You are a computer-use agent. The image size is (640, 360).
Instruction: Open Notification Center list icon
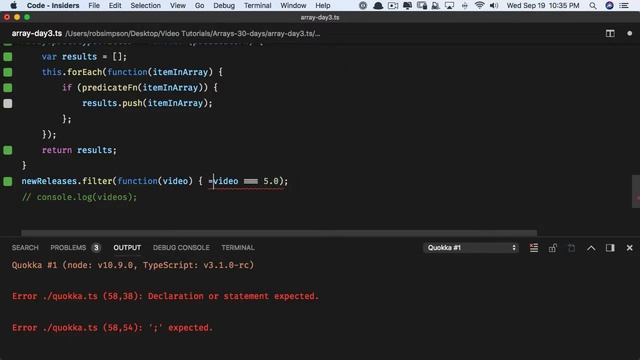pos(624,5)
